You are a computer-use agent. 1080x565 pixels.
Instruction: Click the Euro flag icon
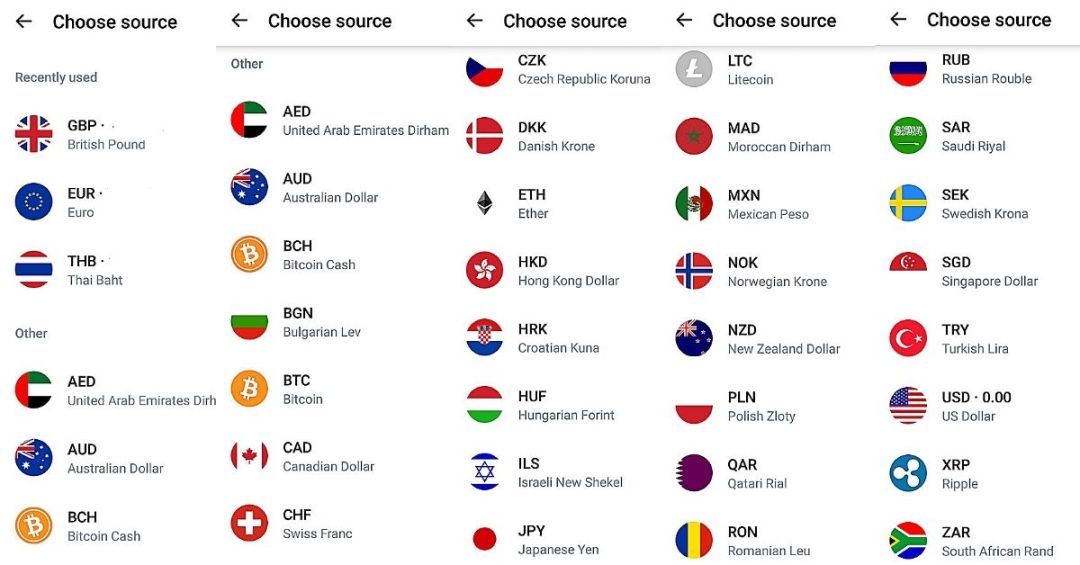[x=34, y=202]
